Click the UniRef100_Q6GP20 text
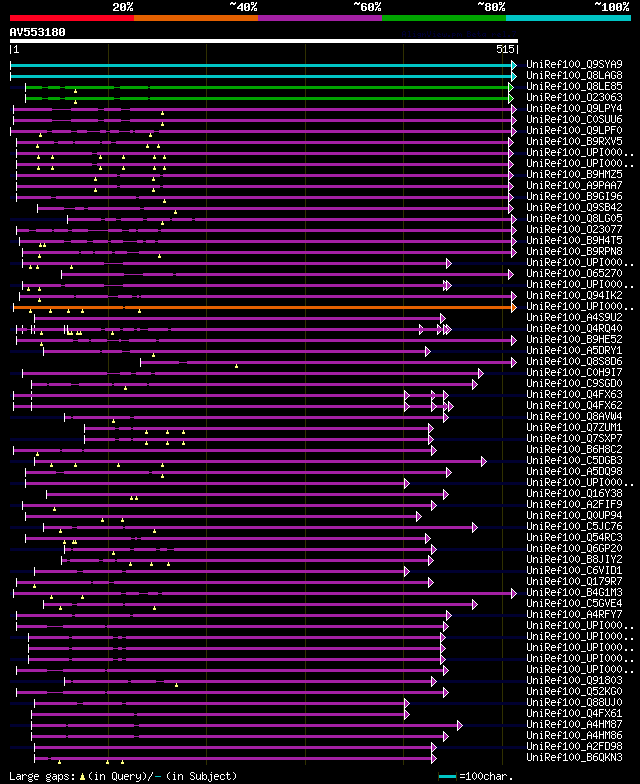The image size is (640, 784). [574, 548]
